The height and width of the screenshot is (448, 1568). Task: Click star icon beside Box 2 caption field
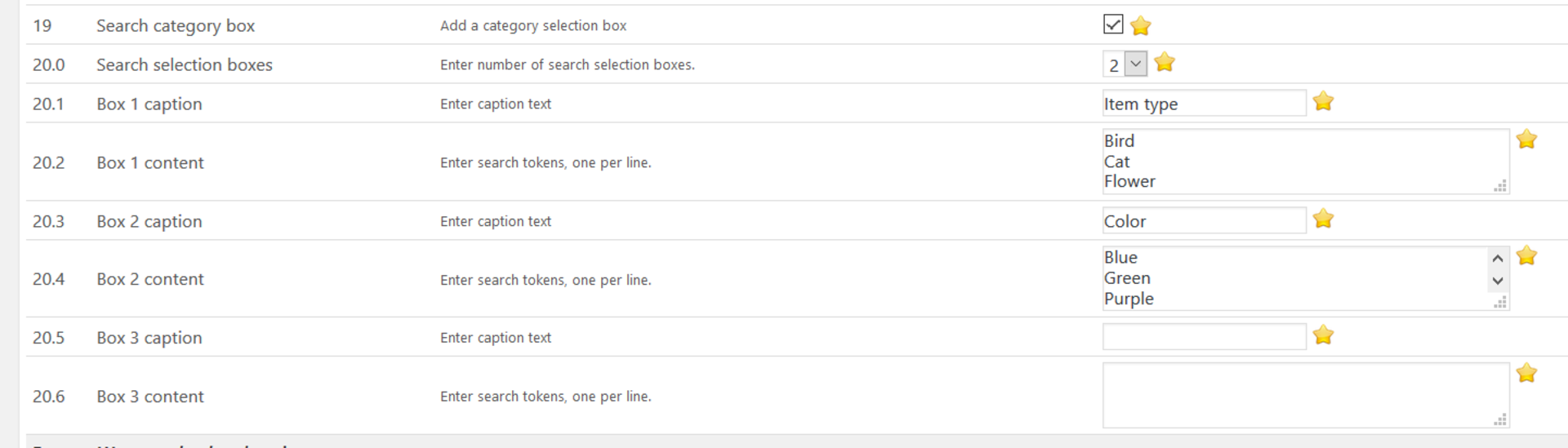(1323, 219)
